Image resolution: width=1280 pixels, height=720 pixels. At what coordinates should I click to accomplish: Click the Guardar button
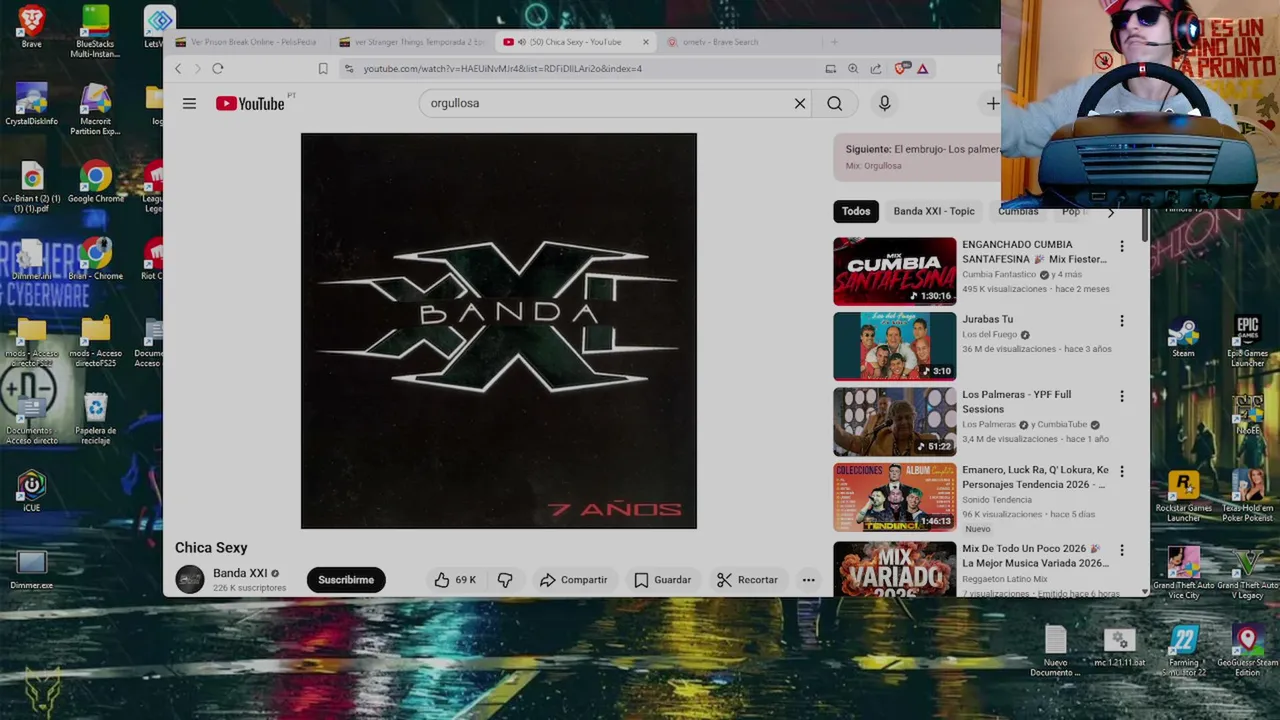663,580
